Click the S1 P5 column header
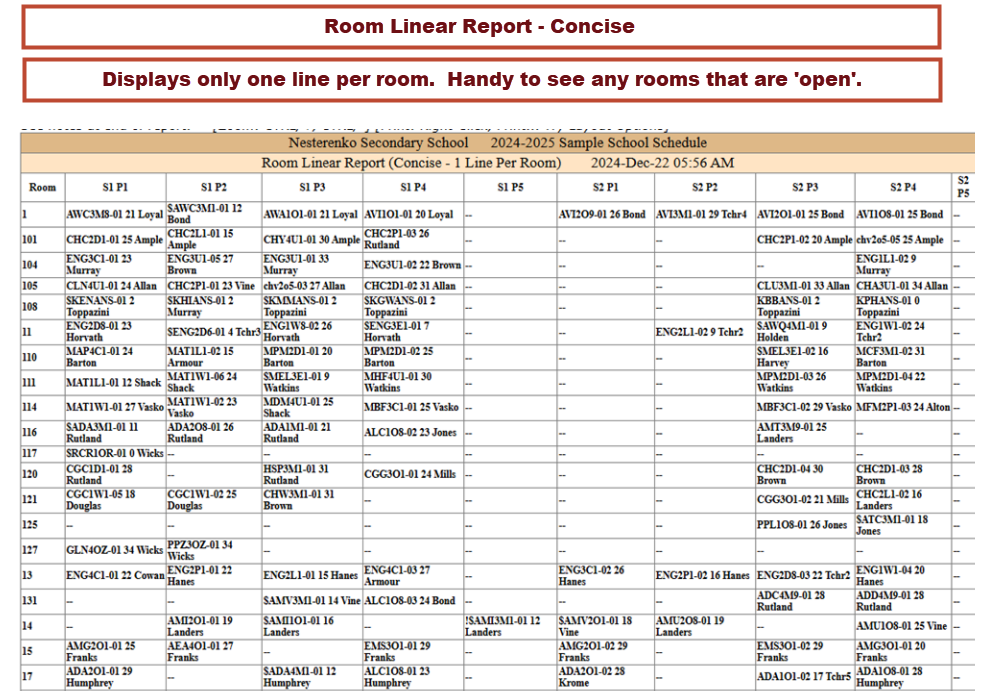The image size is (1000, 700). 509,187
